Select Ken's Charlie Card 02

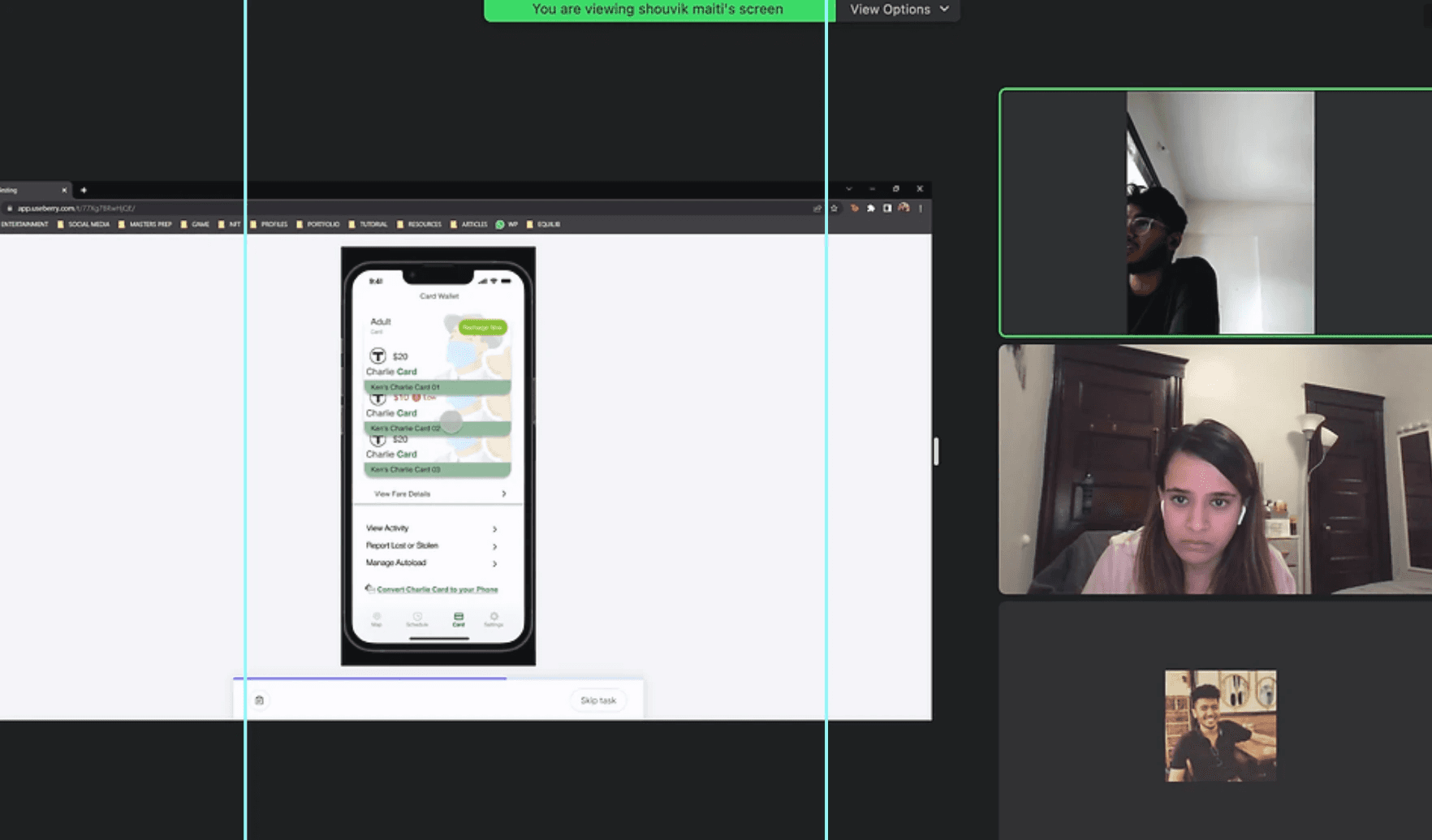point(438,428)
